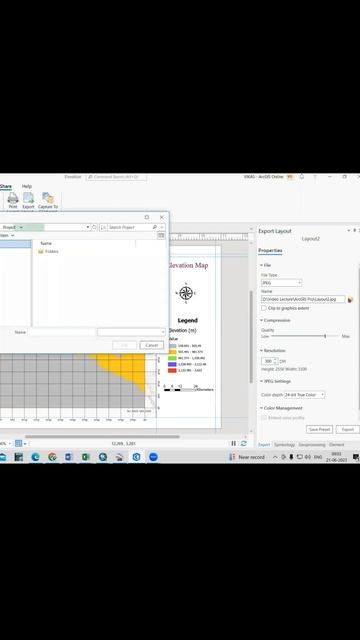Image resolution: width=360 pixels, height=640 pixels.
Task: Click the New record button in taskbar
Action: coord(247,457)
